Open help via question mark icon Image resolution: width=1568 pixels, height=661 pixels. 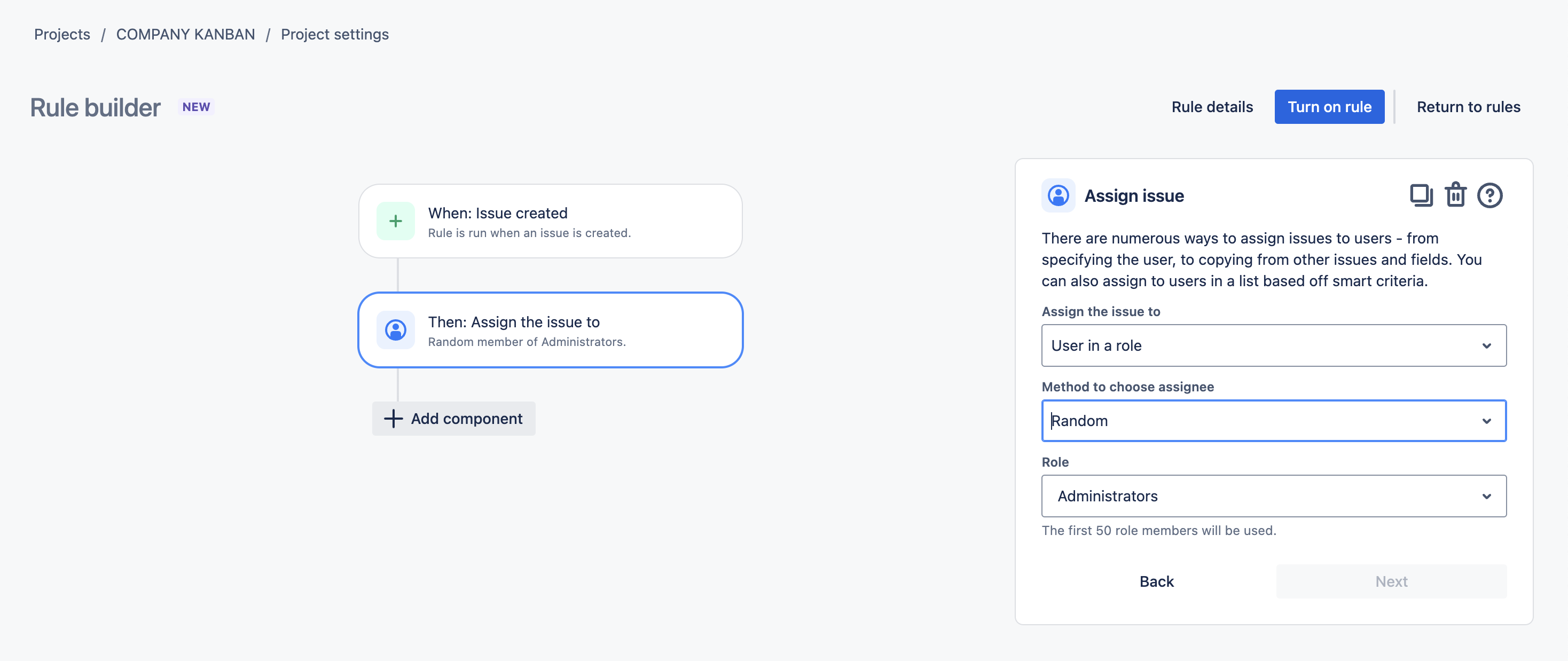(1489, 195)
